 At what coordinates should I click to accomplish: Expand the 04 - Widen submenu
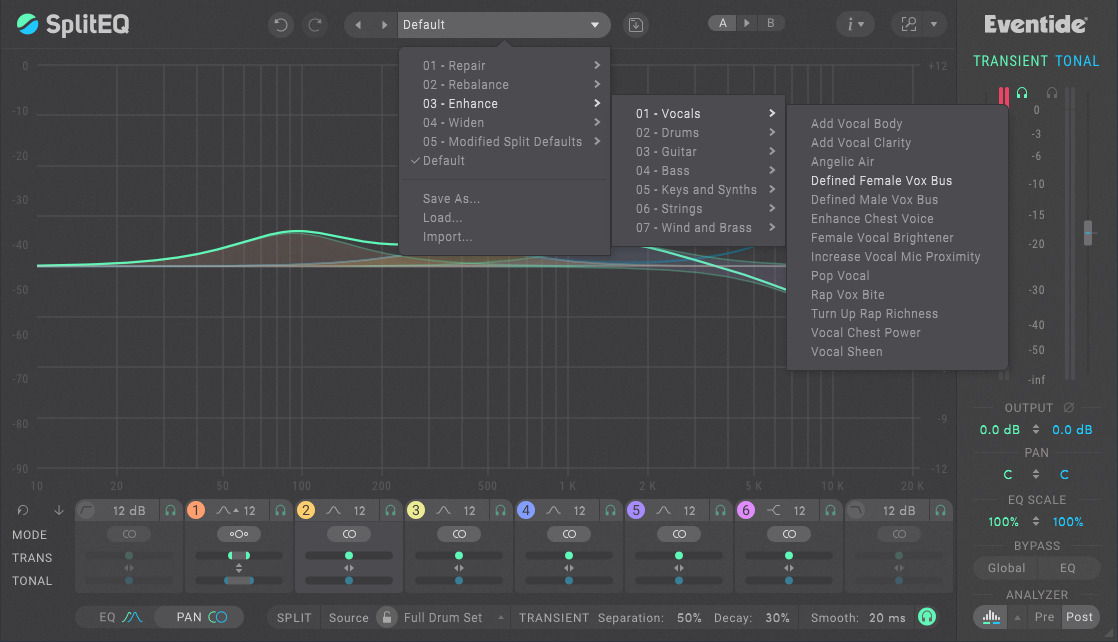(x=505, y=123)
